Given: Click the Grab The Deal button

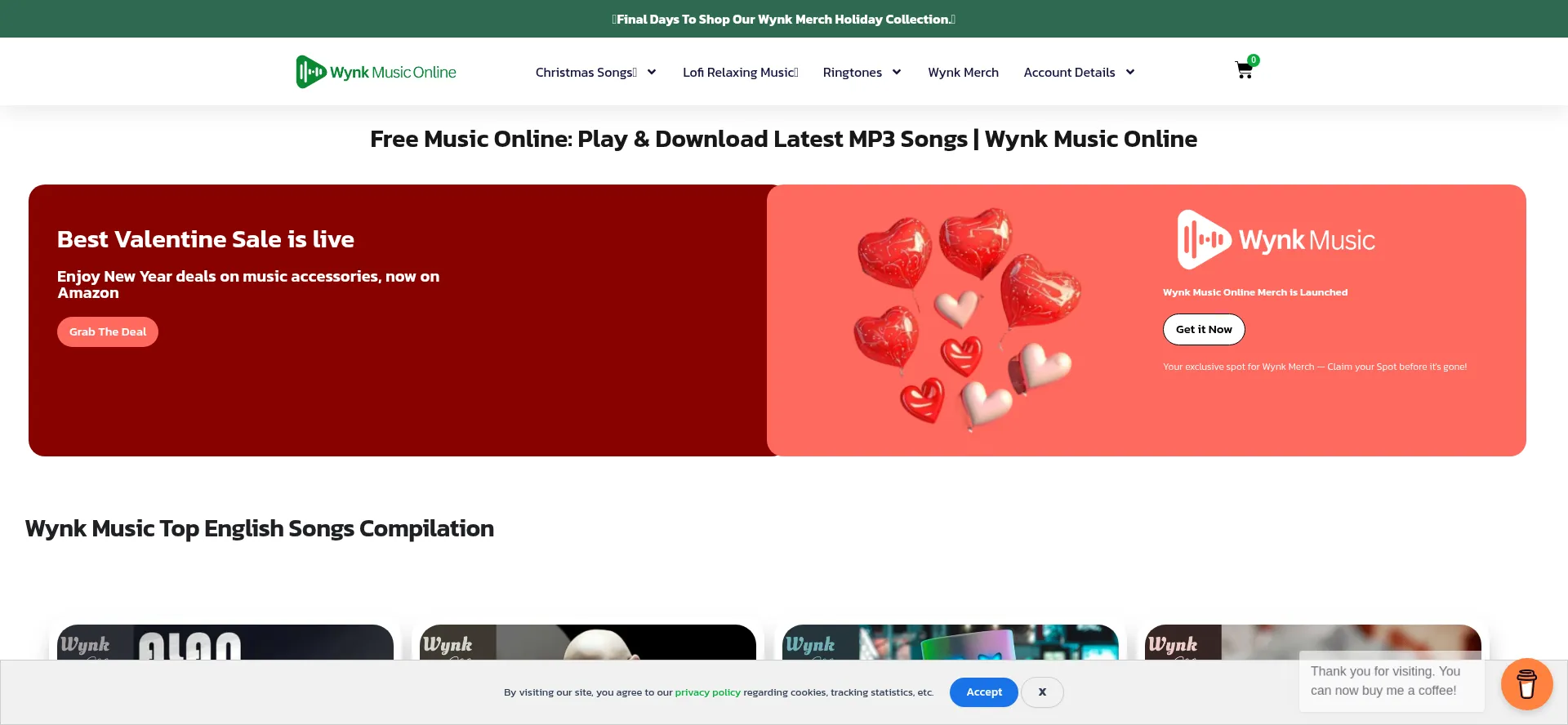Looking at the screenshot, I should [108, 331].
